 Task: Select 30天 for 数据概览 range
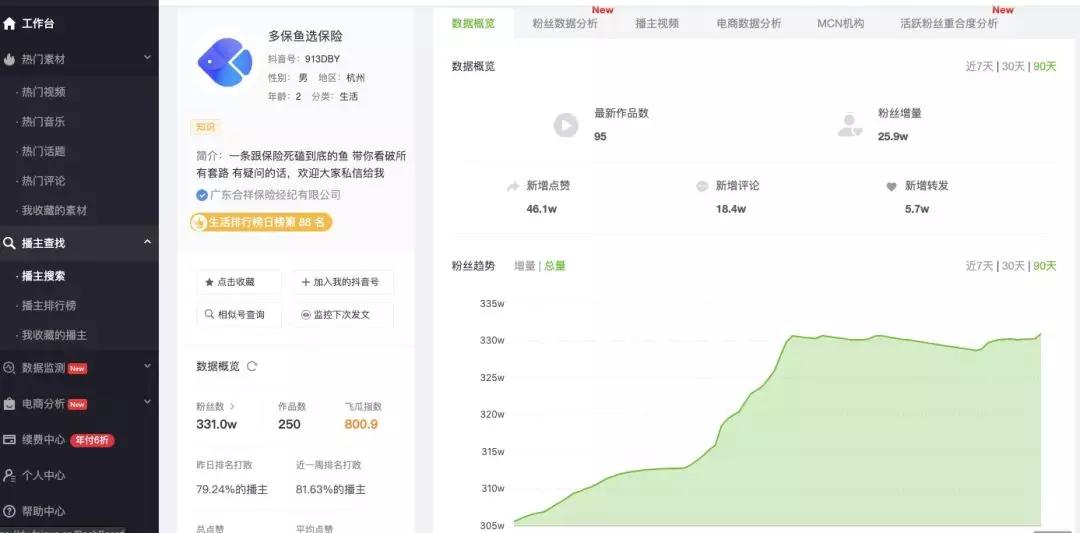(x=1013, y=67)
